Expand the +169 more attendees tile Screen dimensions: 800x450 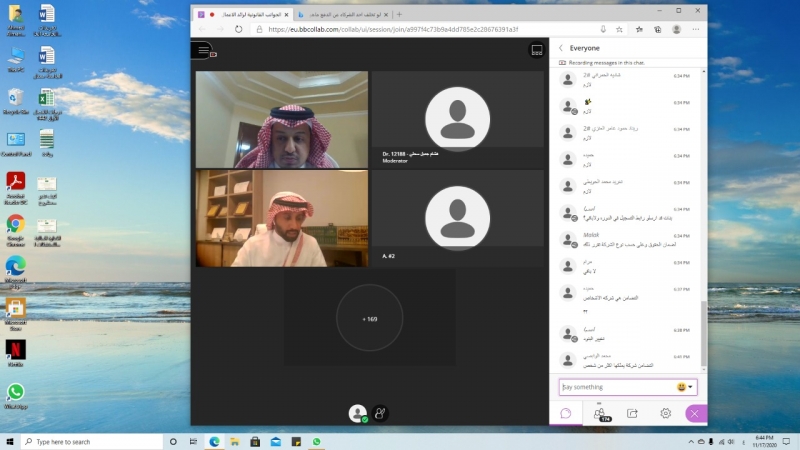369,318
